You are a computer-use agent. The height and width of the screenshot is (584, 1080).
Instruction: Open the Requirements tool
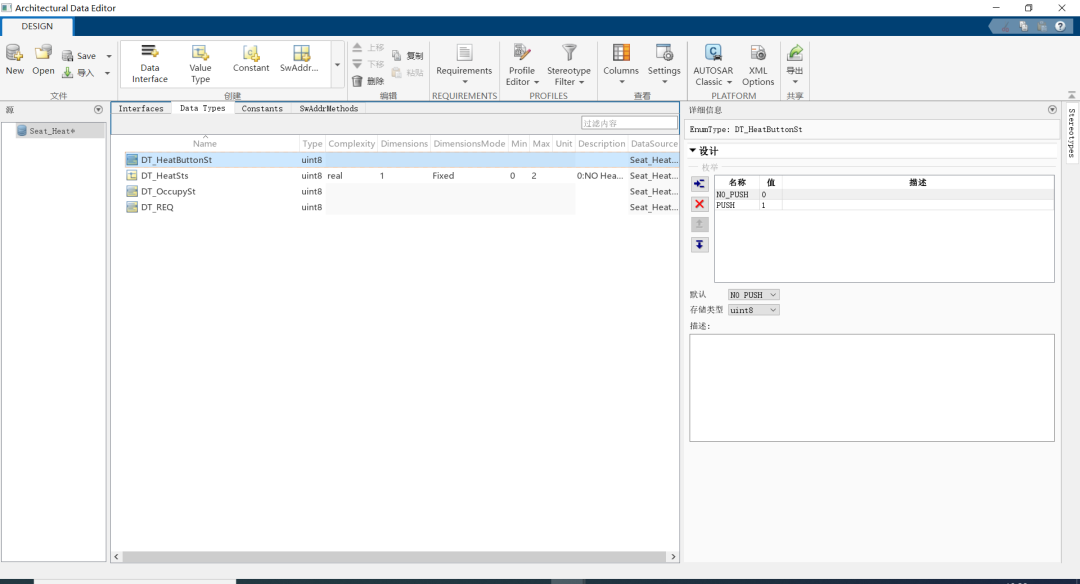click(x=464, y=63)
